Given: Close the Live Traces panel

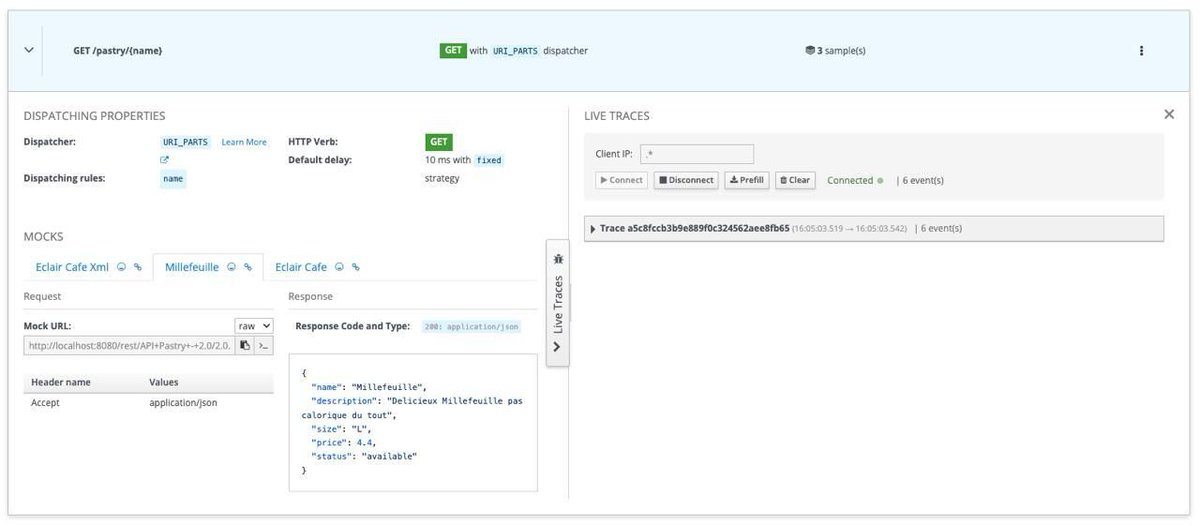Looking at the screenshot, I should [1169, 114].
